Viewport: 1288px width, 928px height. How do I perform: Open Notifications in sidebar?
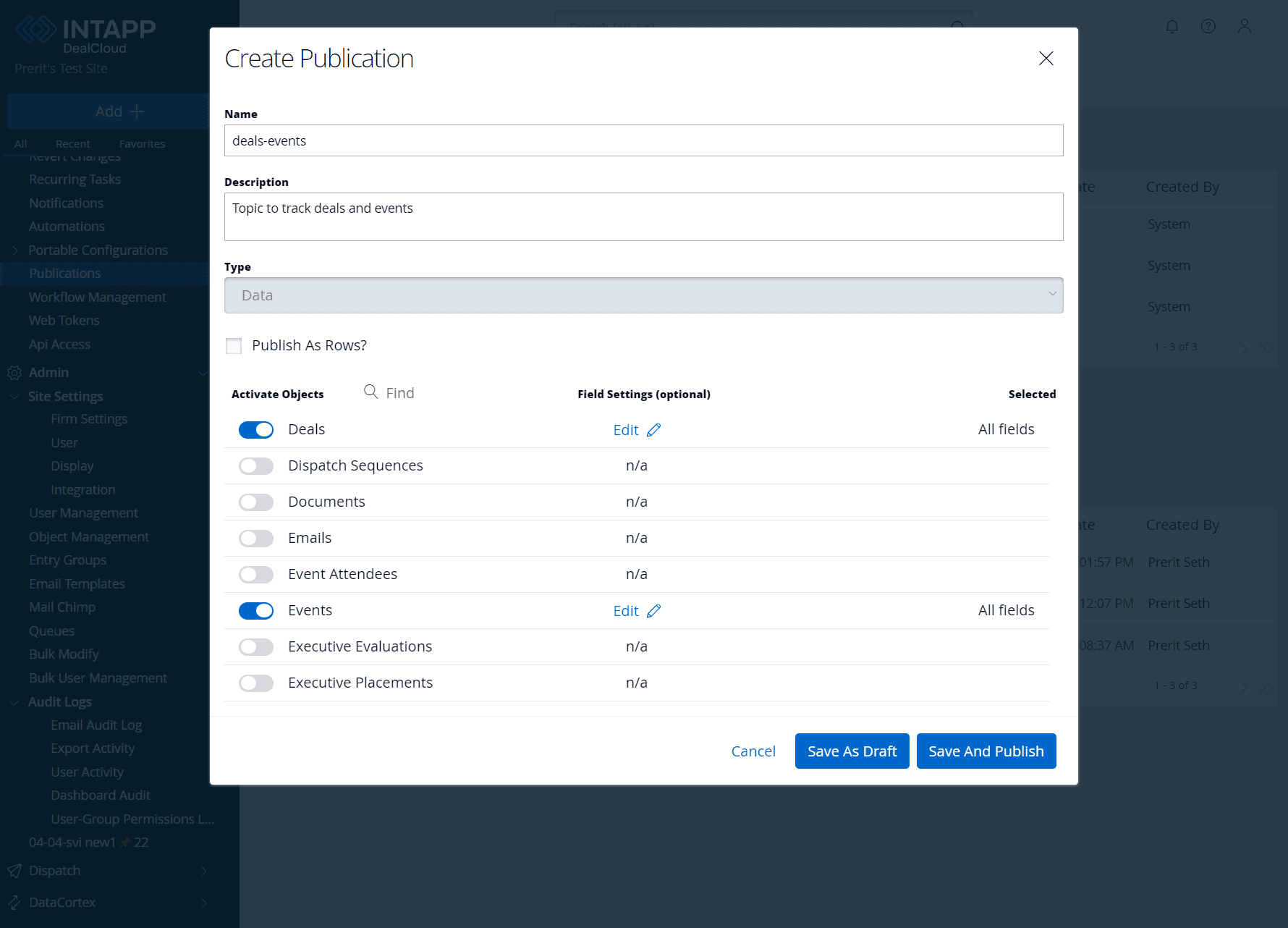point(67,203)
